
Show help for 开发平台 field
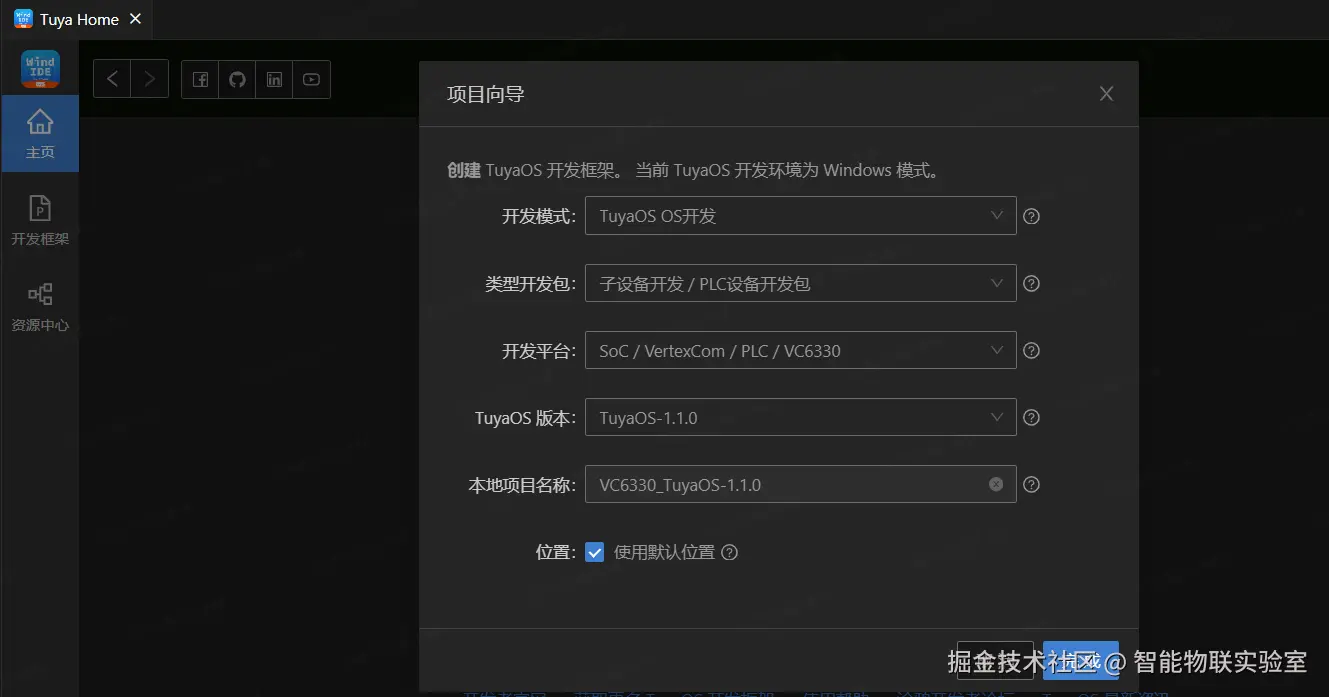tap(1032, 350)
